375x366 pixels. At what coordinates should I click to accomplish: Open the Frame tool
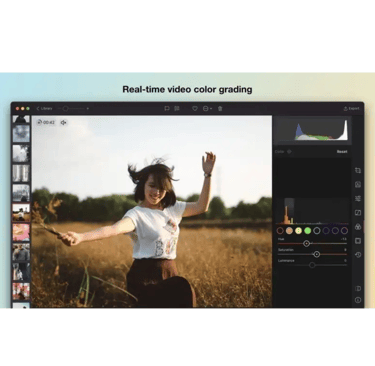coord(358,240)
